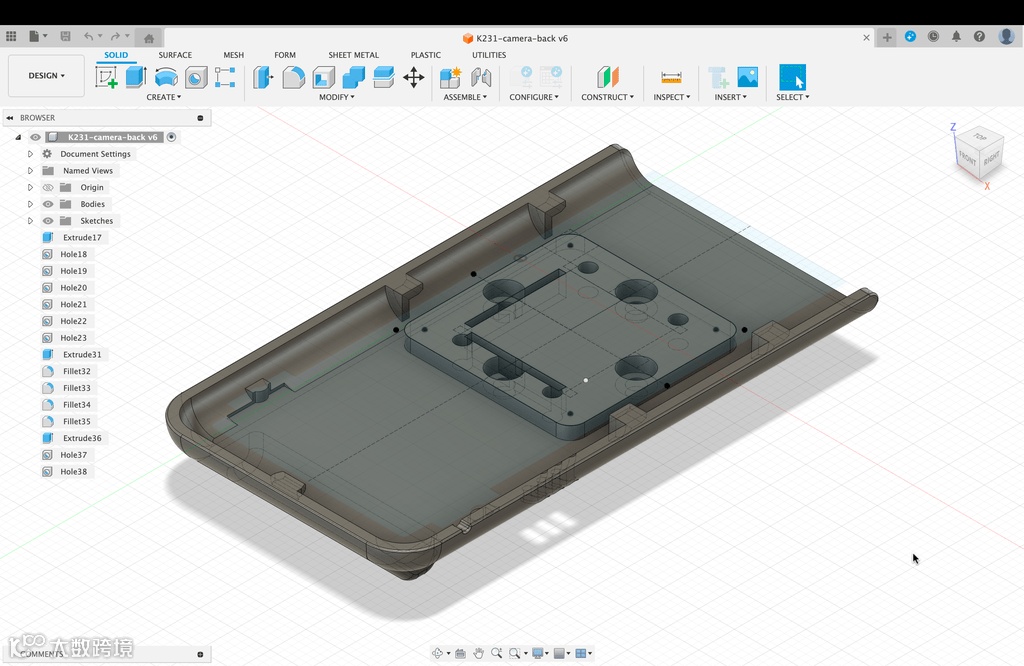Image resolution: width=1024 pixels, height=666 pixels.
Task: Expand Named Views folder
Action: coord(30,170)
